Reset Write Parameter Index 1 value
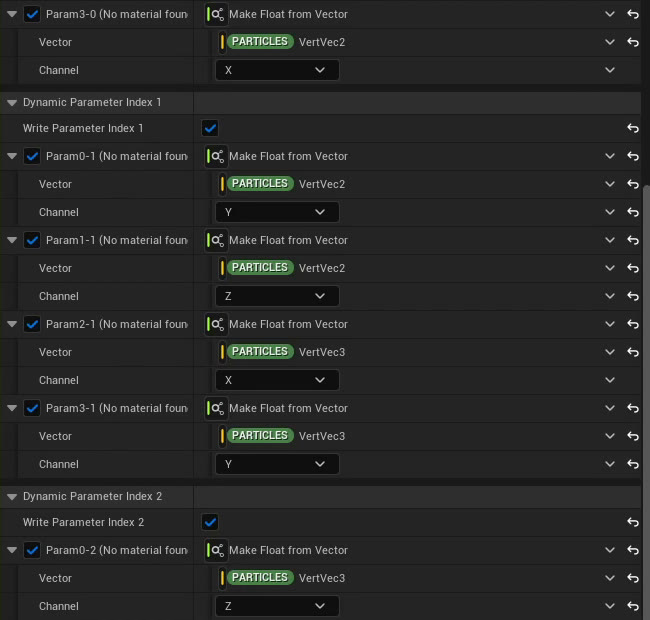 coord(633,128)
